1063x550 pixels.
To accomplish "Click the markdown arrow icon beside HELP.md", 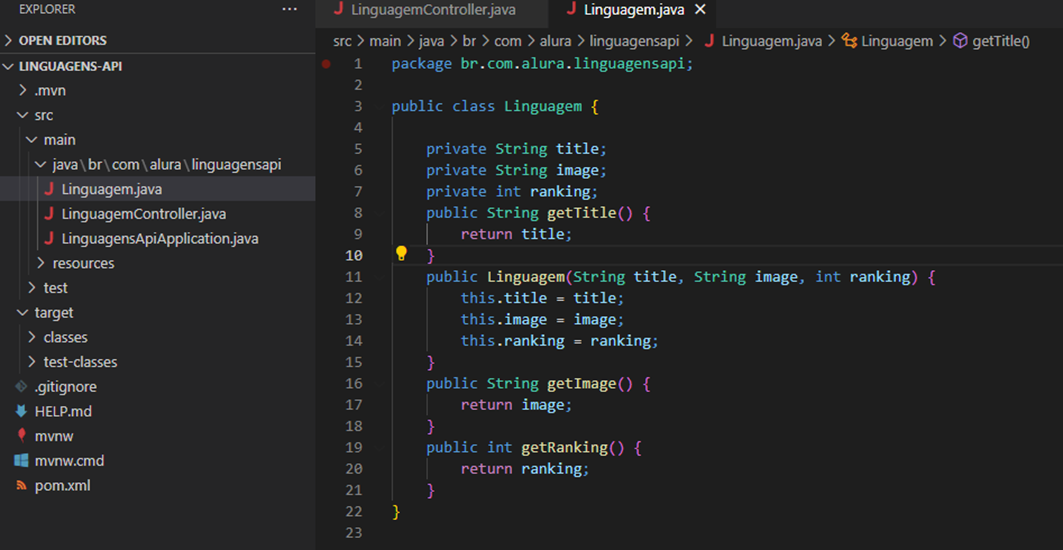I will click(x=22, y=412).
